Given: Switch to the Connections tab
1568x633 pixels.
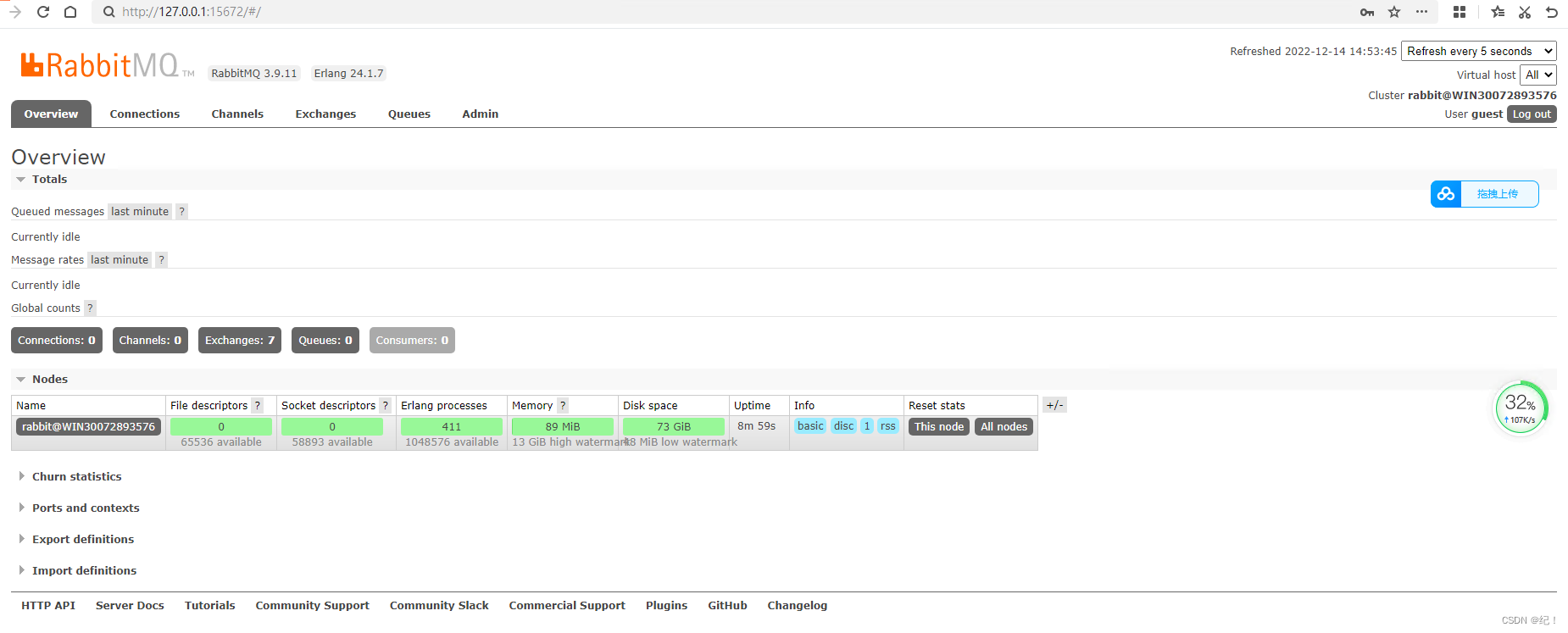Looking at the screenshot, I should tap(145, 114).
